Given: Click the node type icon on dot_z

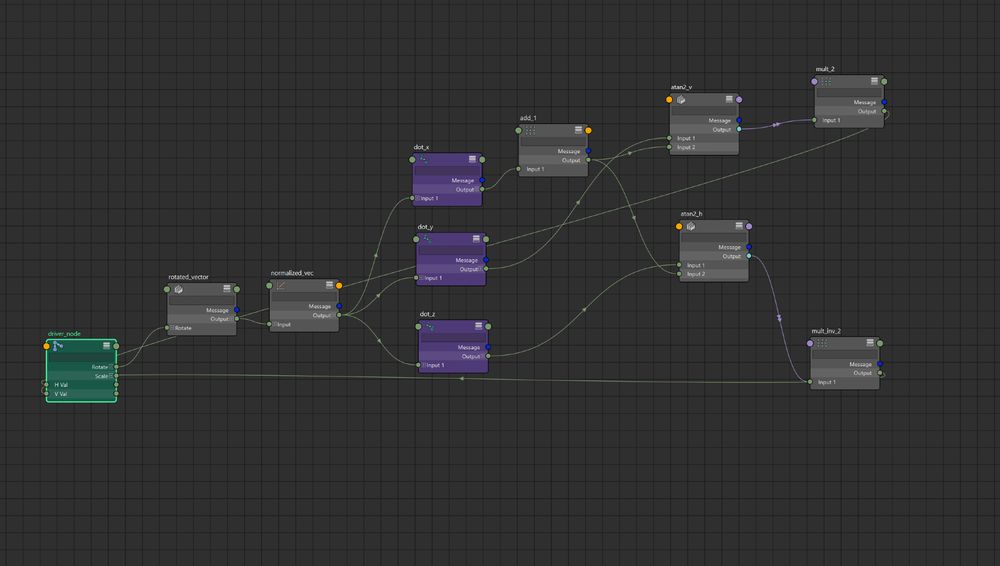Looking at the screenshot, I should point(430,326).
